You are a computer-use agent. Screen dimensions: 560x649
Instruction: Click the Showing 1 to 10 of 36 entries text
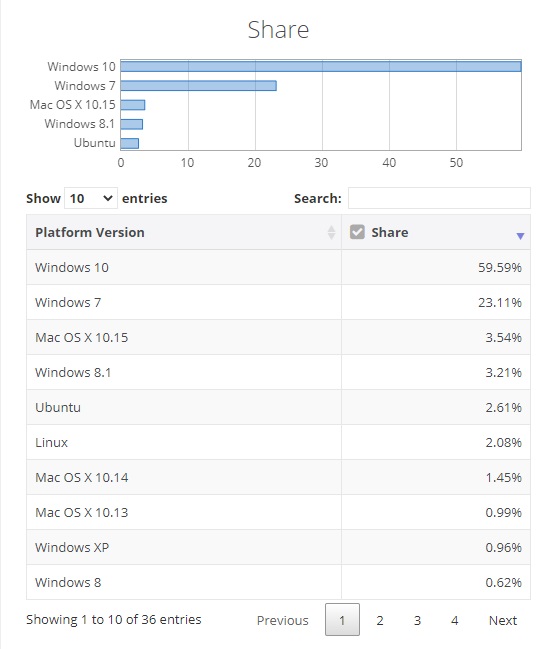(113, 620)
